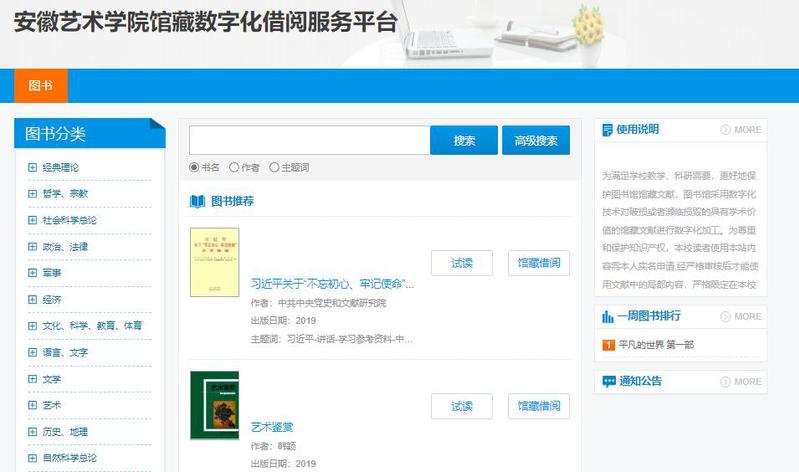Click 馆藏借阅 for 艺术鉴赏 book
Image resolution: width=799 pixels, height=472 pixels.
pos(538,406)
